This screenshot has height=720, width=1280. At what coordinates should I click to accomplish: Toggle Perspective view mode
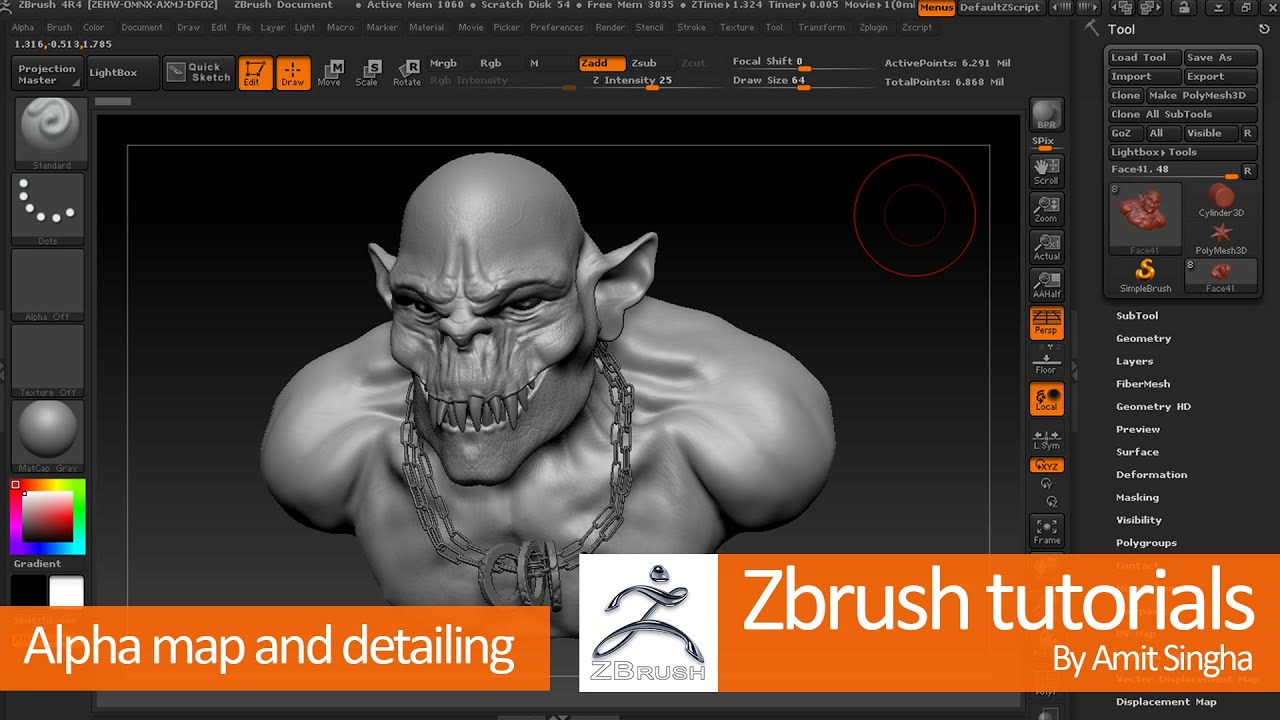[x=1047, y=323]
